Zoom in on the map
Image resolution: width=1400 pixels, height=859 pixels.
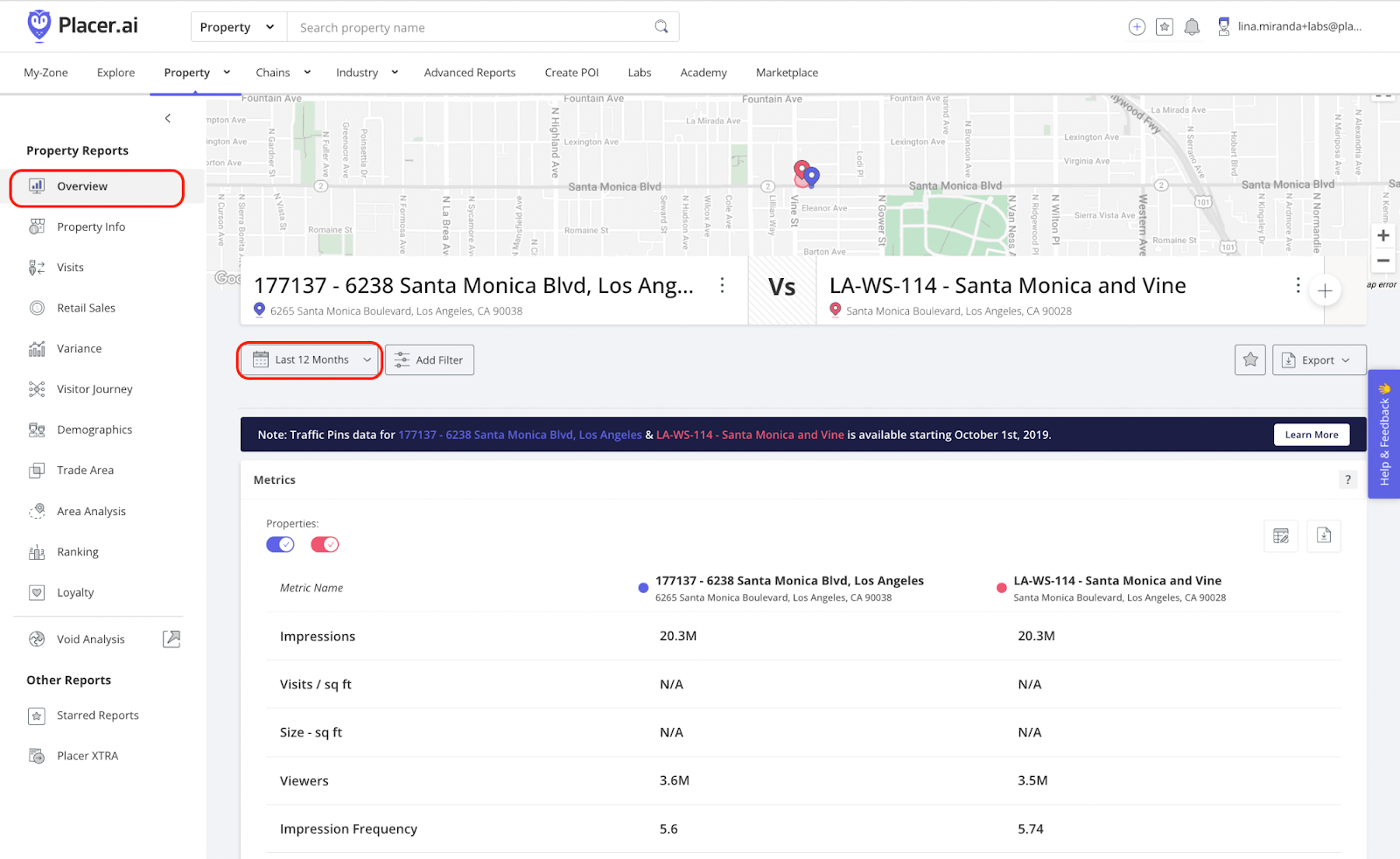pos(1383,235)
